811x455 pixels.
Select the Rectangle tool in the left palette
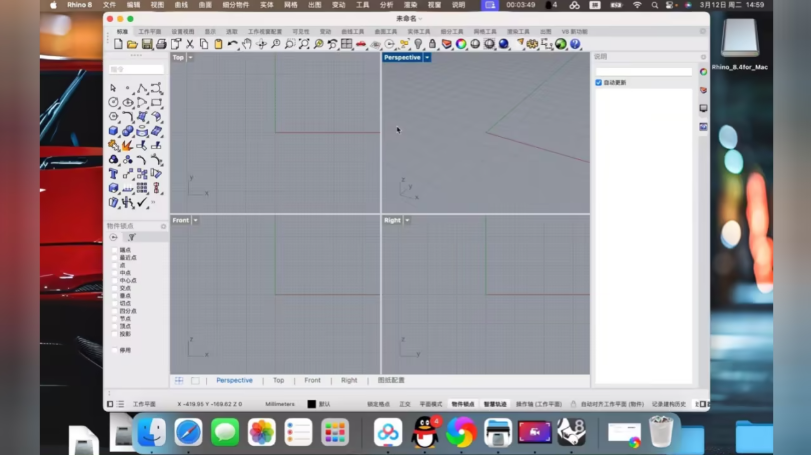[156, 102]
